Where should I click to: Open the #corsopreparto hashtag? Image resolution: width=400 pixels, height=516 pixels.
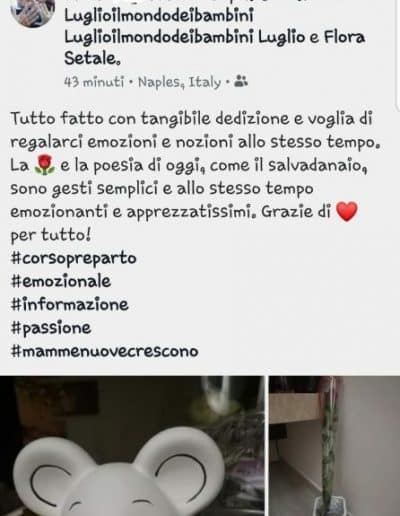[74, 258]
